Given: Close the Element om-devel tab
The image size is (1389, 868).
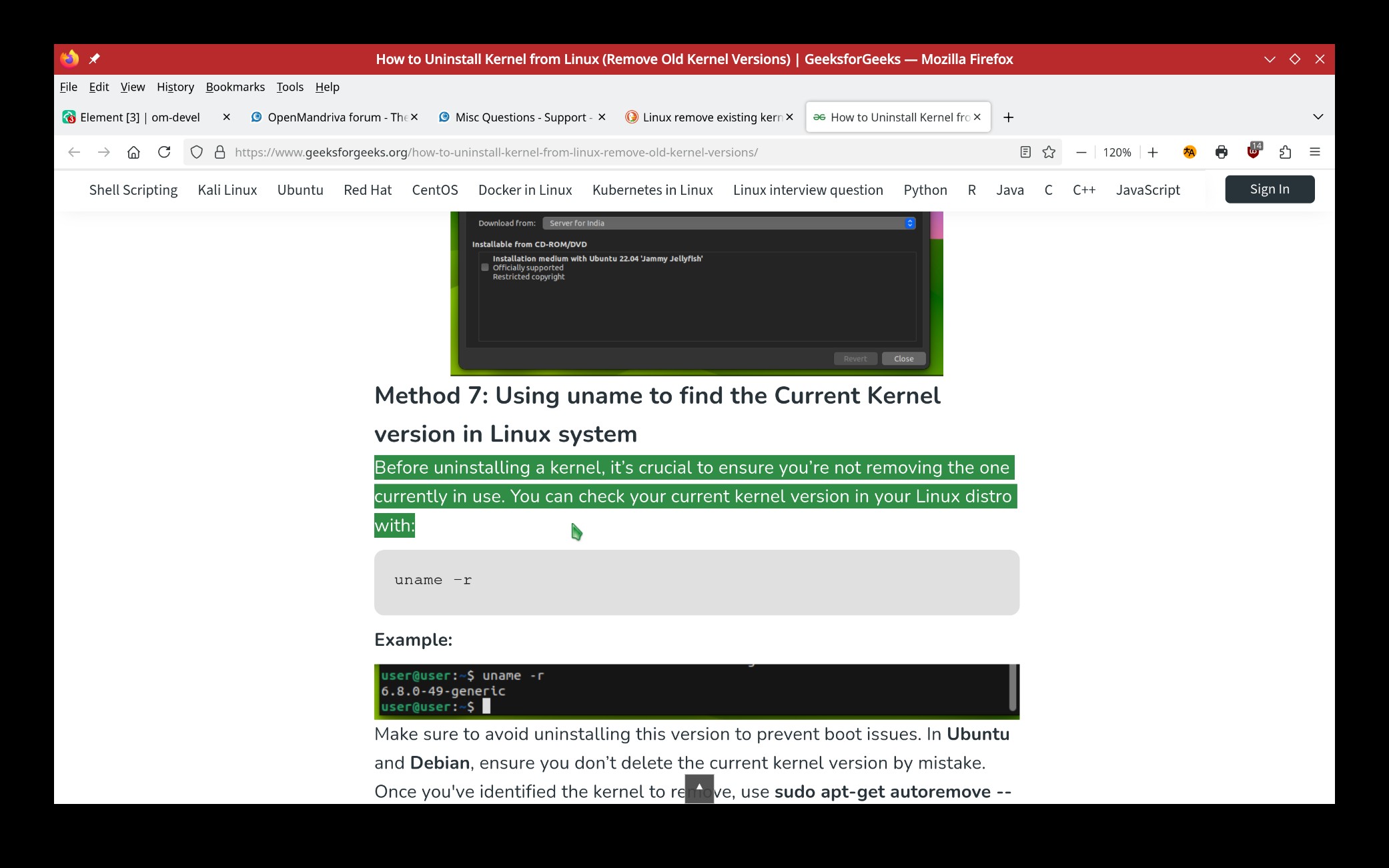Looking at the screenshot, I should click(x=226, y=117).
